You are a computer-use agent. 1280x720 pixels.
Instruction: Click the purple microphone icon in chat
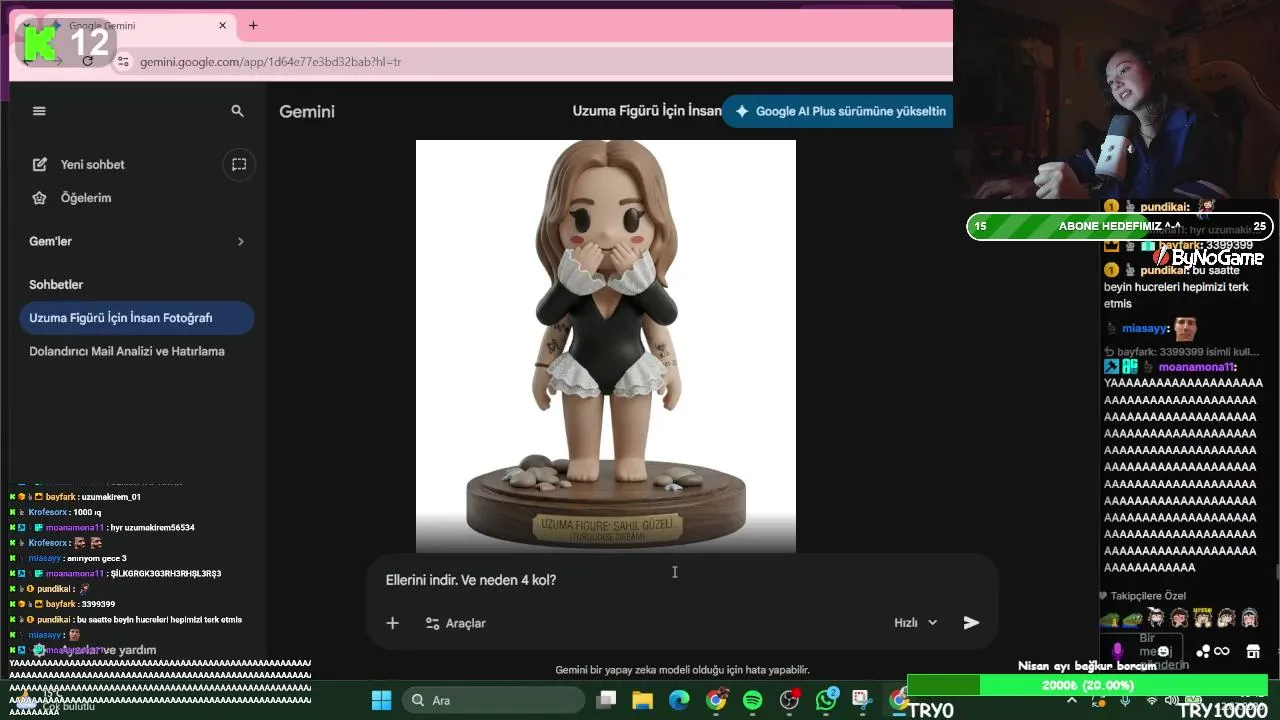coord(1118,651)
